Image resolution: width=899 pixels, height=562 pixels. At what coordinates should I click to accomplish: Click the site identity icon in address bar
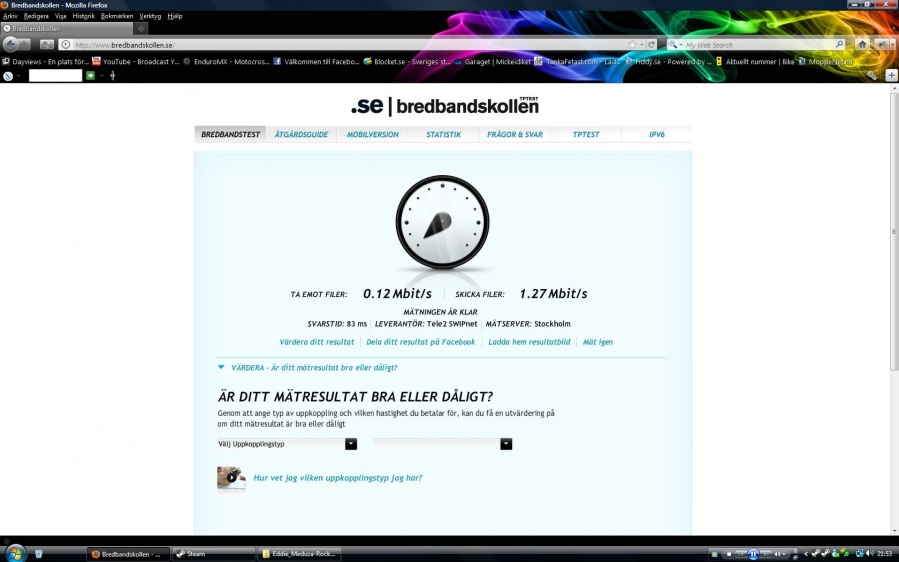point(65,45)
